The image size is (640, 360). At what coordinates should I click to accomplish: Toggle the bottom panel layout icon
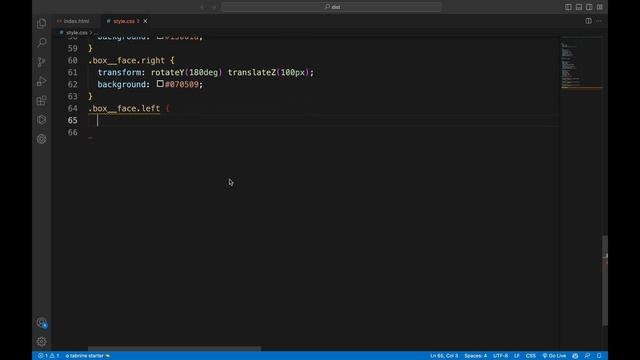click(x=579, y=7)
